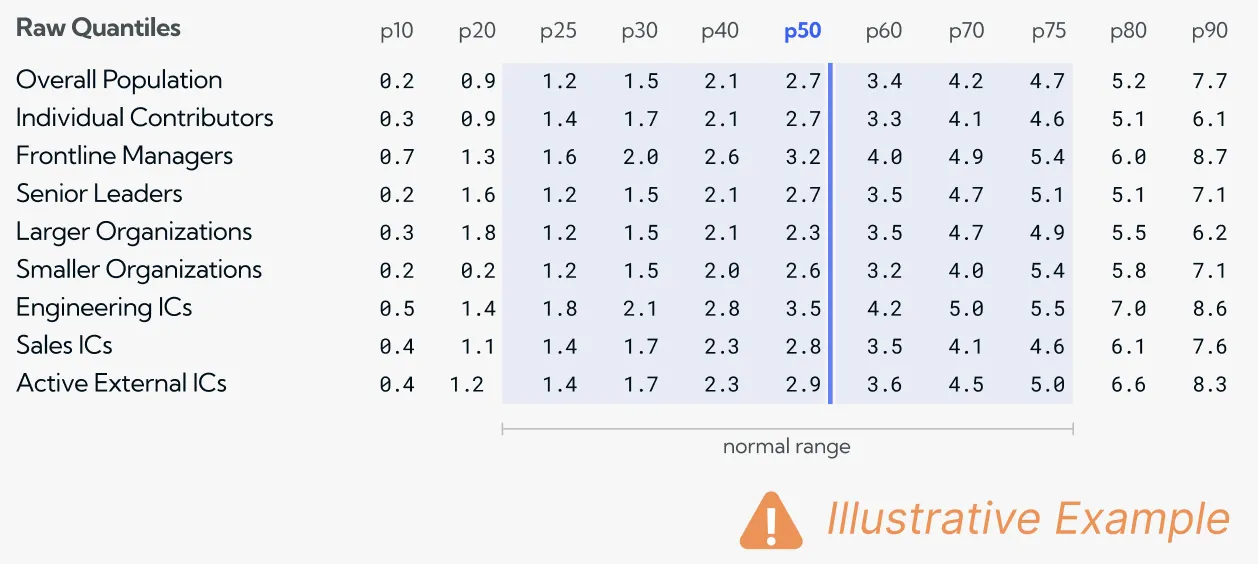This screenshot has height=564, width=1258.
Task: Select the p50 value for Larger Organizations
Action: (802, 233)
